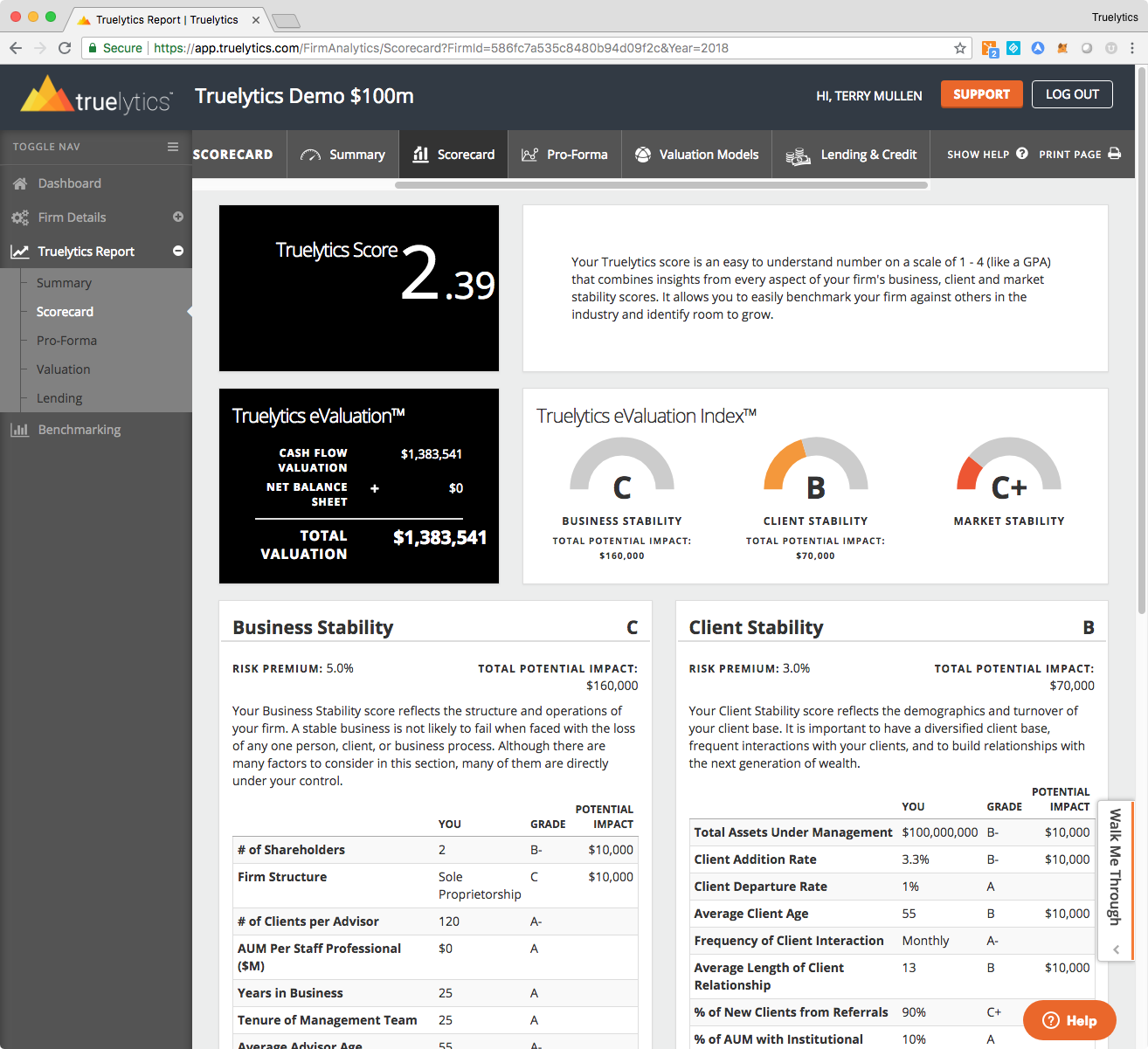Click the Dashboard home icon

click(19, 183)
